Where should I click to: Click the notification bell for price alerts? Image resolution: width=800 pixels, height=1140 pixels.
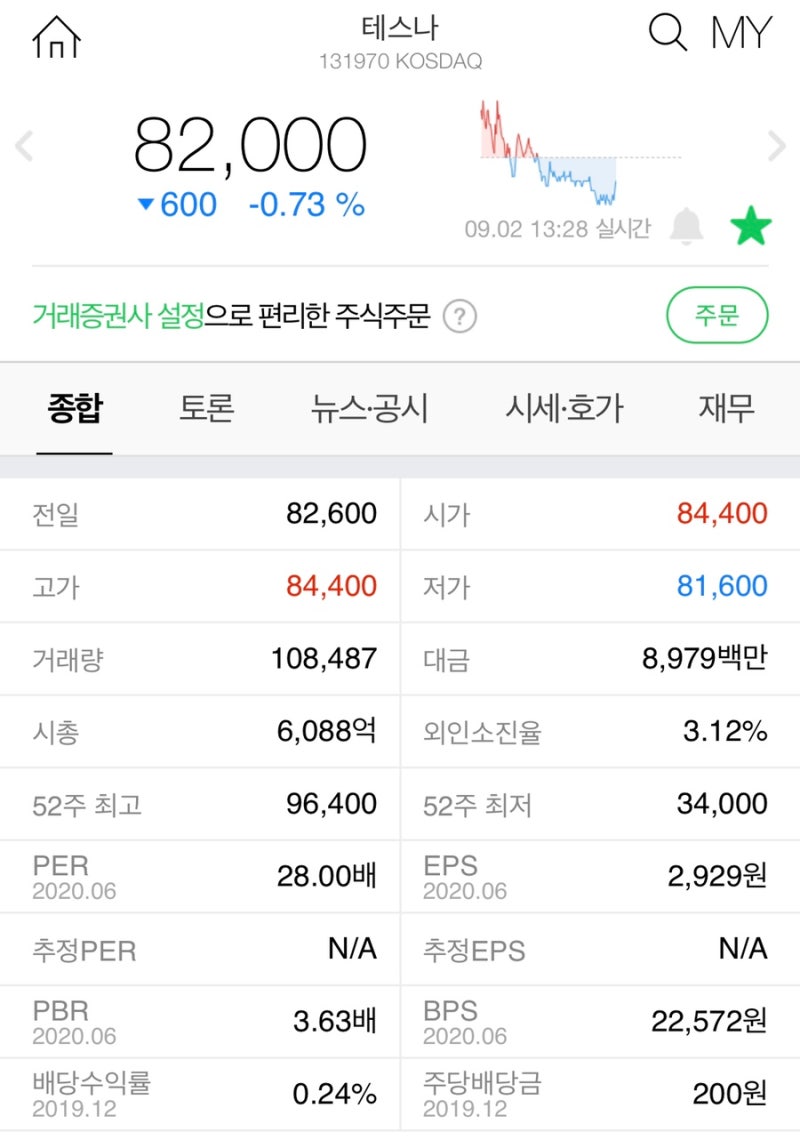pos(684,226)
